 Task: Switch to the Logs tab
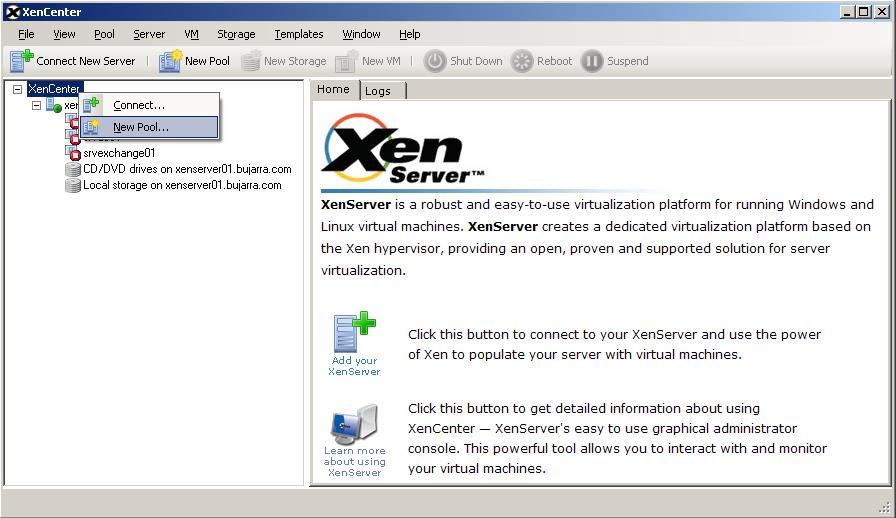coord(382,91)
